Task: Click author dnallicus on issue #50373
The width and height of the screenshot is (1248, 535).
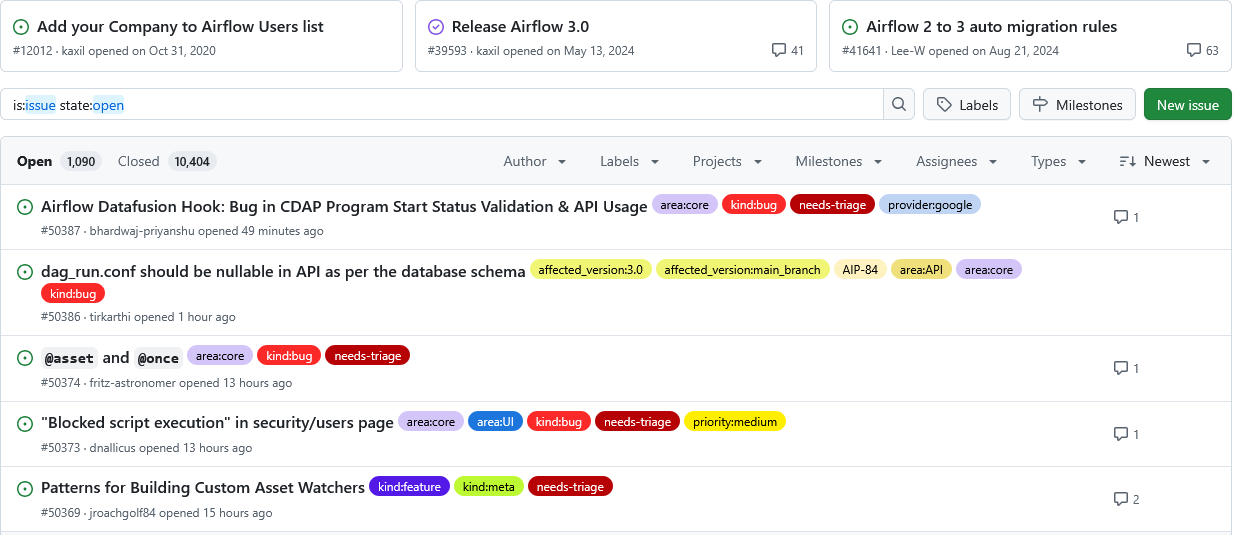Action: [x=112, y=448]
